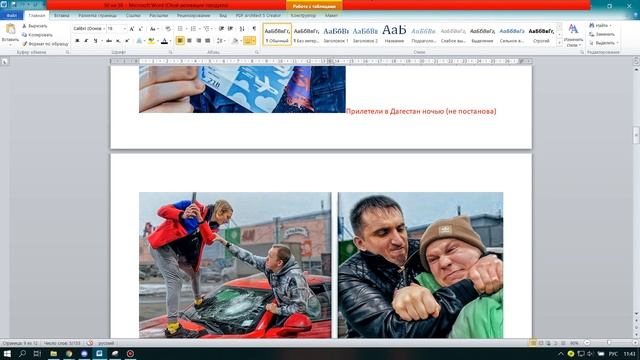Click the vertical scrollbar thumb
This screenshot has width=640, height=360.
pyautogui.click(x=636, y=136)
